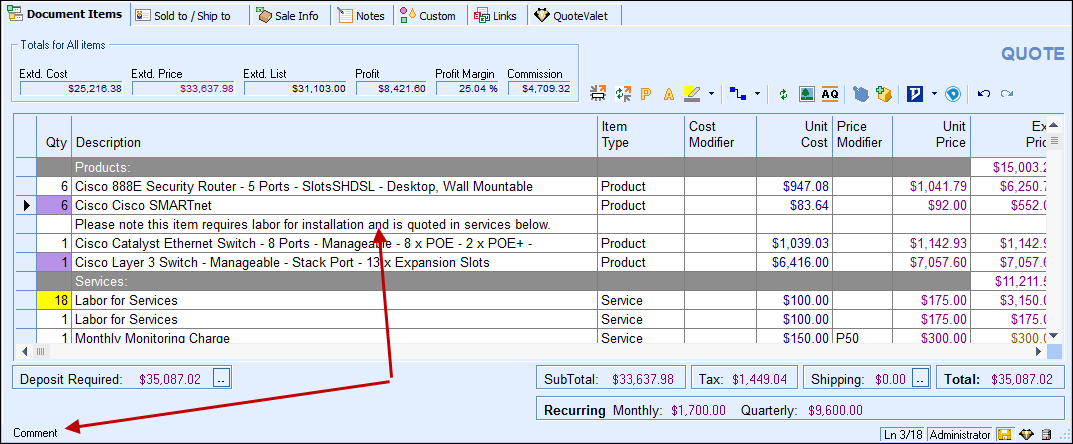Click the box with green plus icon
Viewport: 1073px width, 444px height.
(x=883, y=94)
